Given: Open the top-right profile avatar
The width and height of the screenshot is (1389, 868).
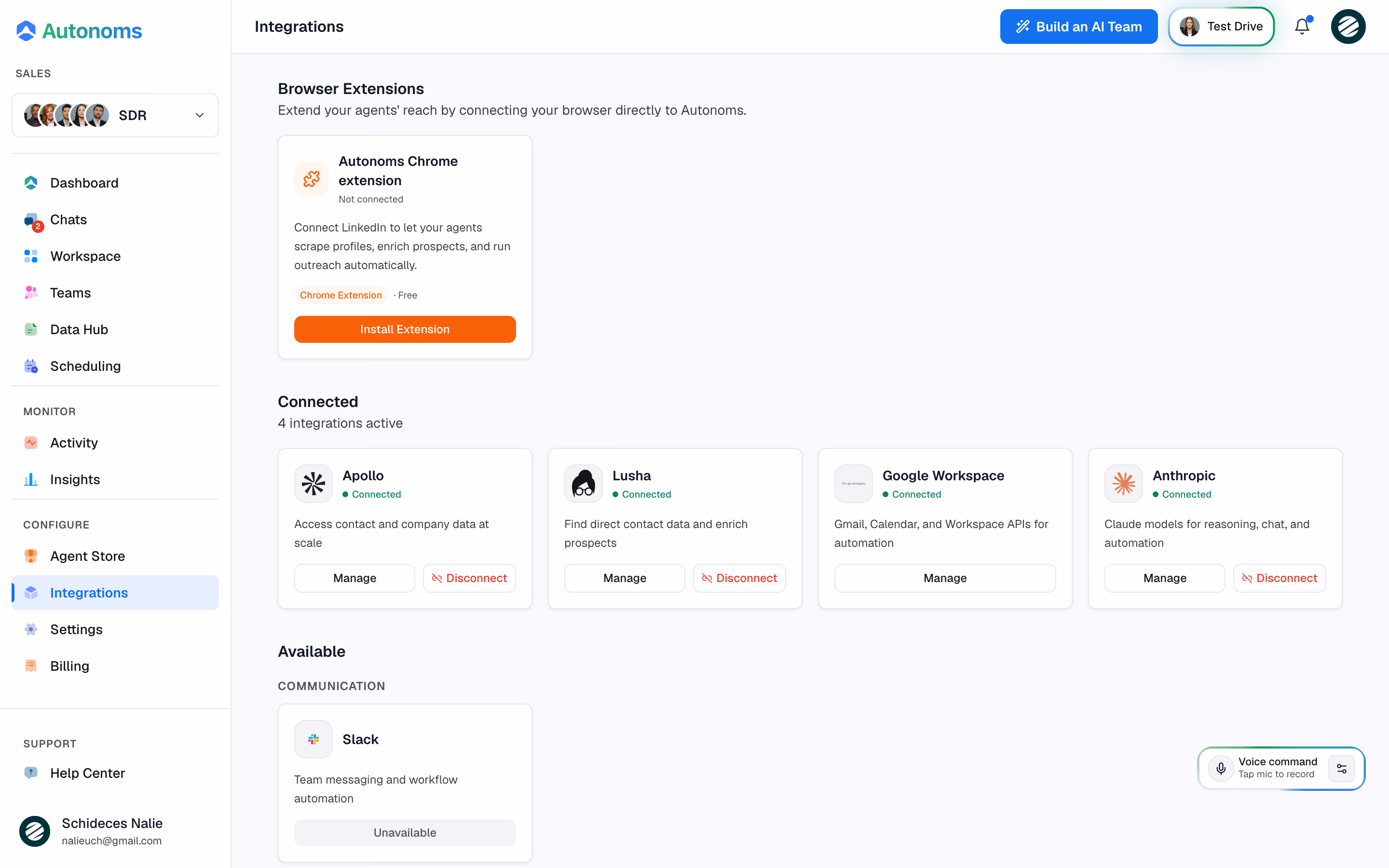Looking at the screenshot, I should [1348, 27].
